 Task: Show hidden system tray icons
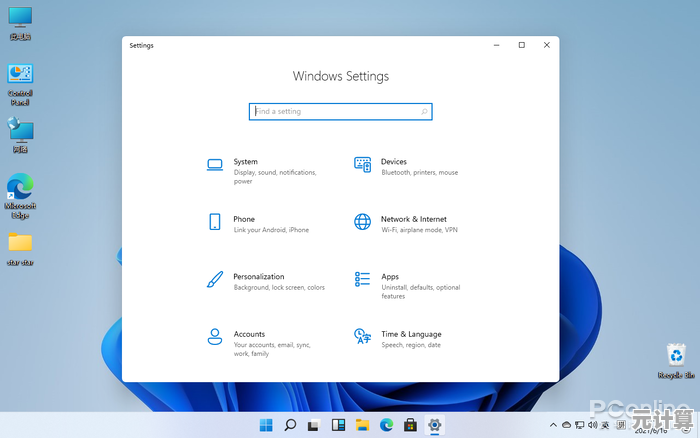(554, 425)
